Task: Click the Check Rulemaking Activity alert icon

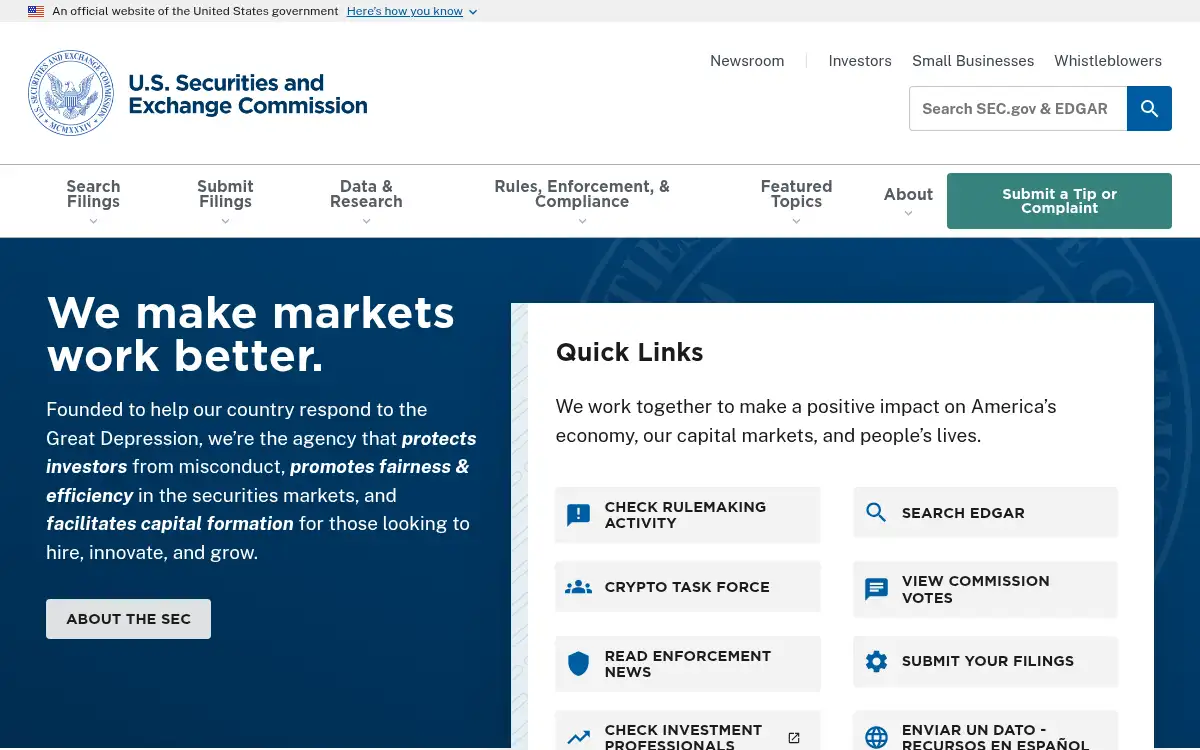Action: point(578,515)
